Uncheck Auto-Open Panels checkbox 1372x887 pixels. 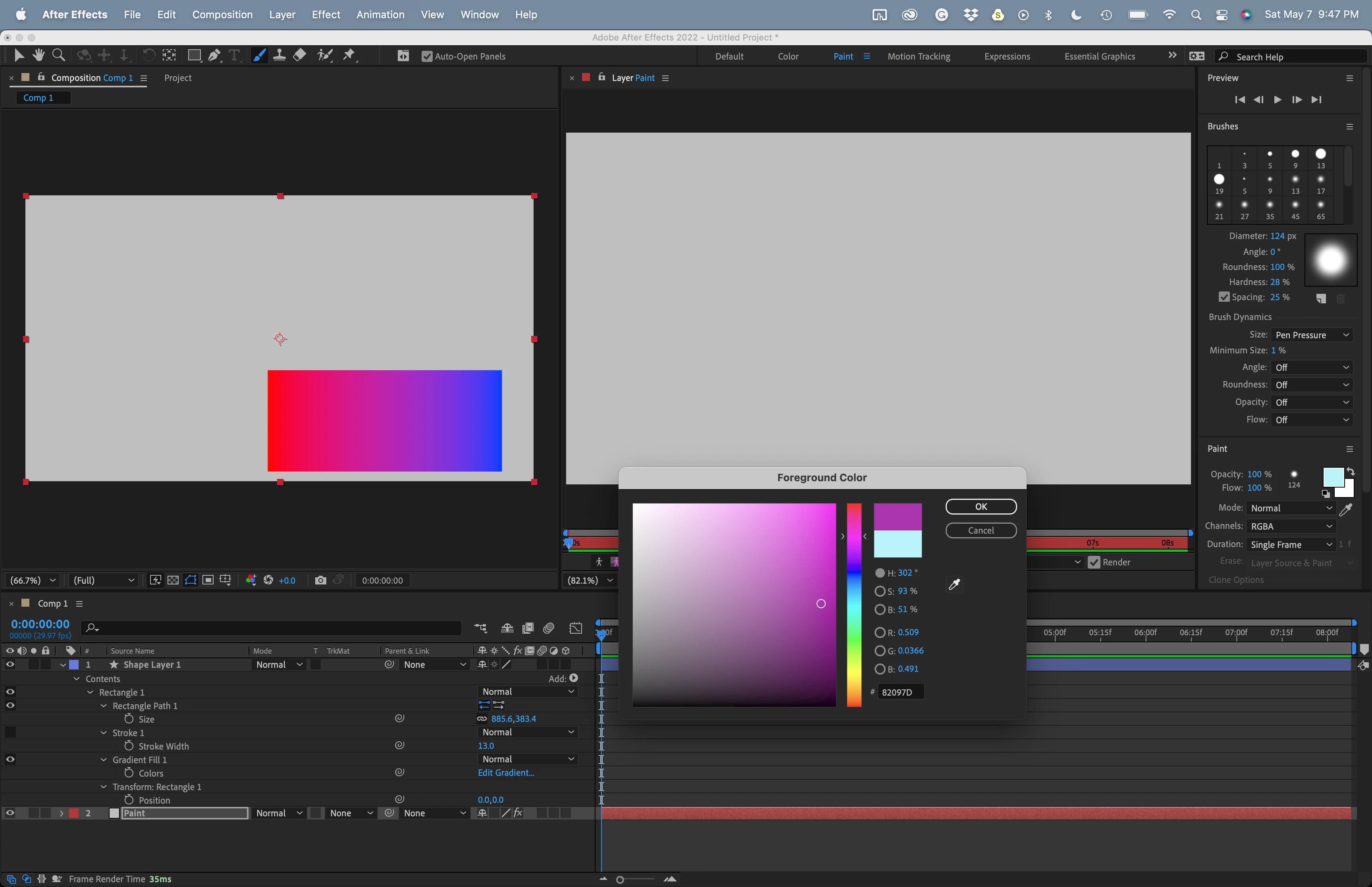click(x=427, y=56)
